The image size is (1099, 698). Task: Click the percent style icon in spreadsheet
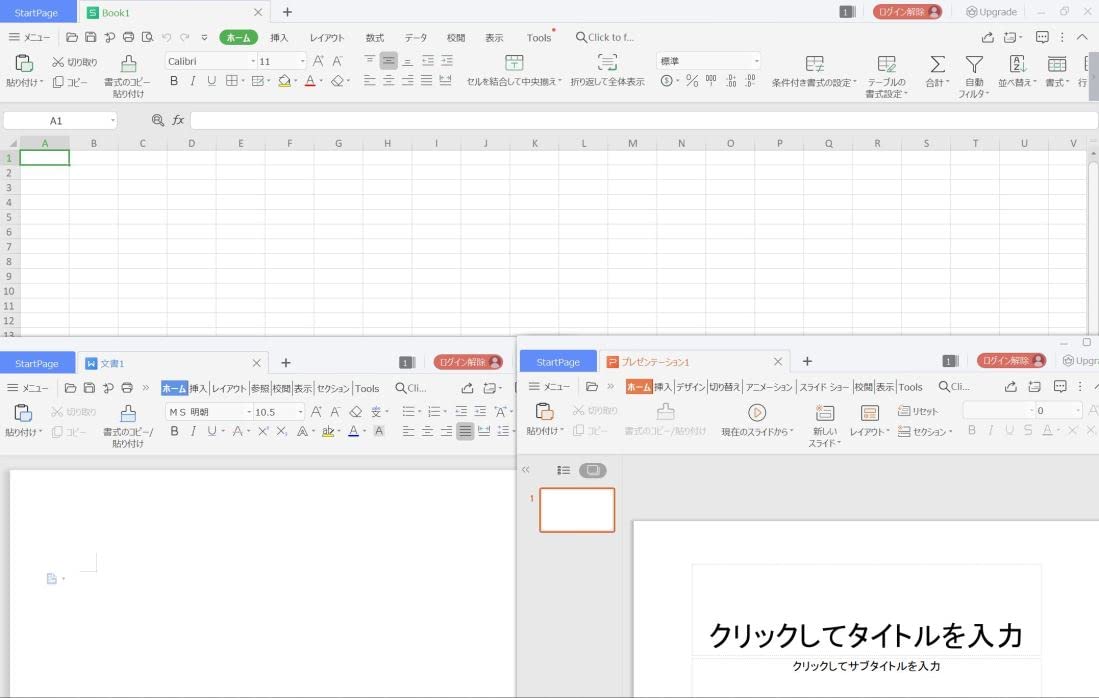[692, 81]
